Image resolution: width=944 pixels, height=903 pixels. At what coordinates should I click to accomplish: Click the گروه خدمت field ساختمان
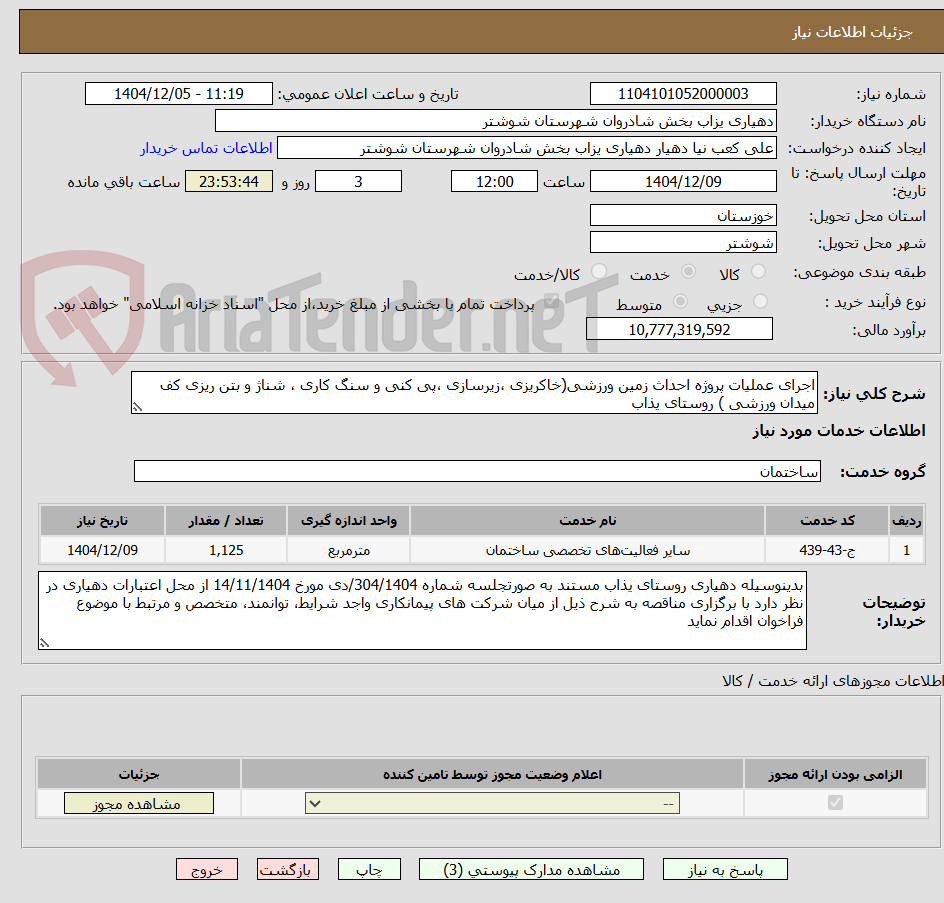[477, 471]
